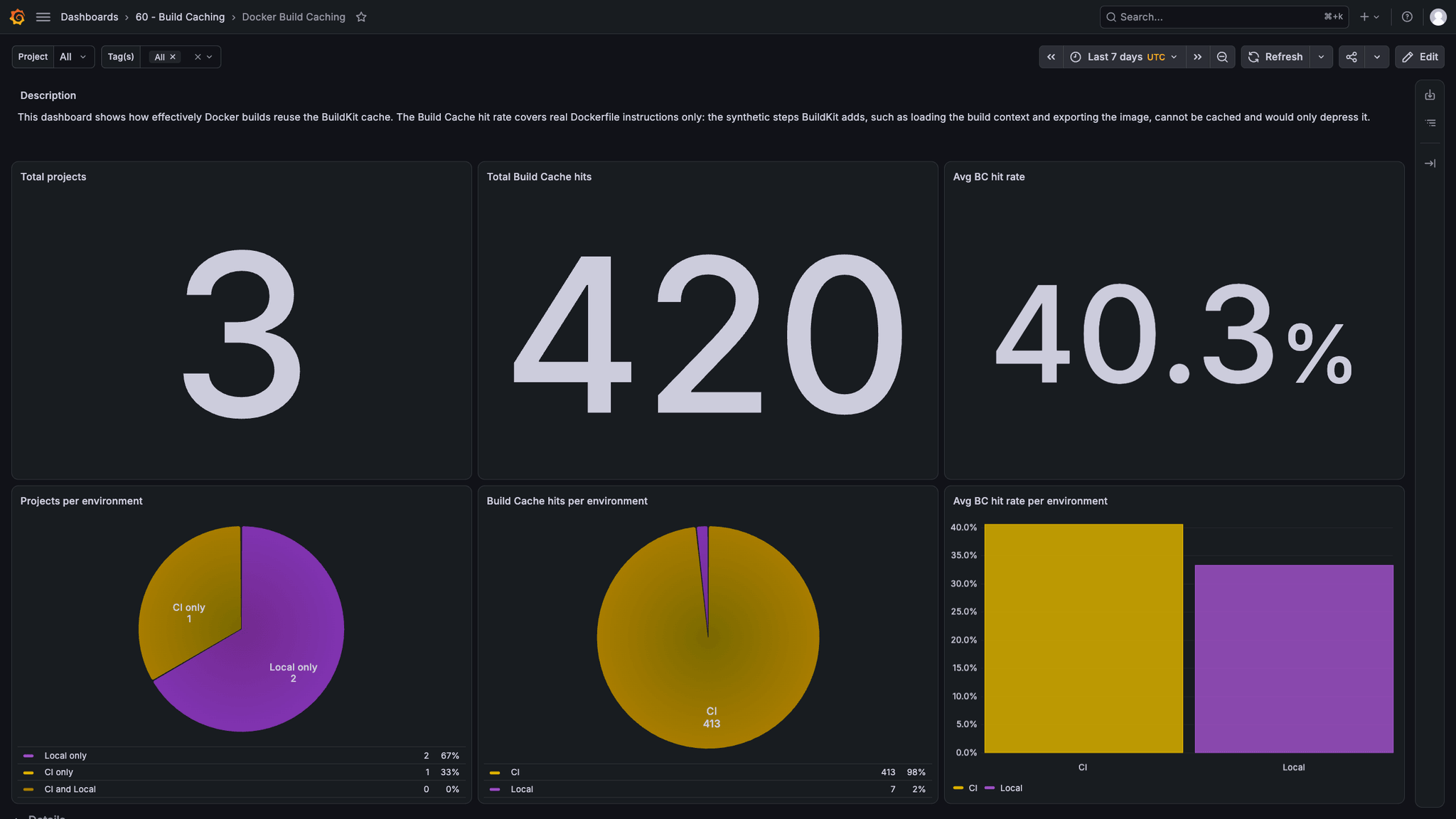Image resolution: width=1456 pixels, height=819 pixels.
Task: Click the Docker Build Caching breadcrumb
Action: click(x=294, y=17)
